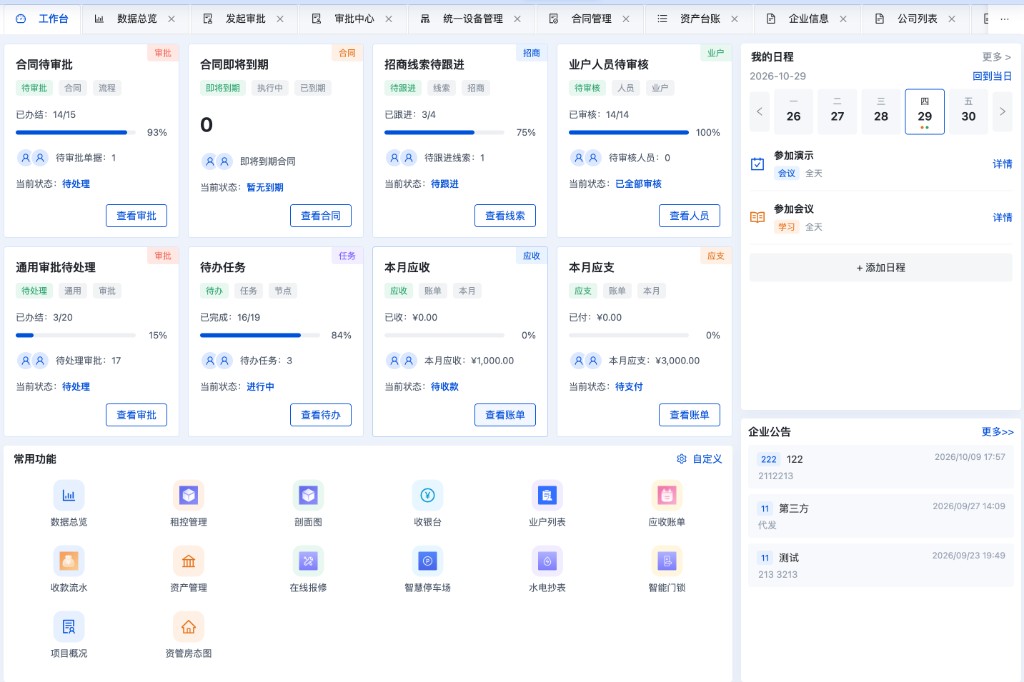
Task: Click 查看审批 in 合同待审批 card
Action: click(136, 216)
